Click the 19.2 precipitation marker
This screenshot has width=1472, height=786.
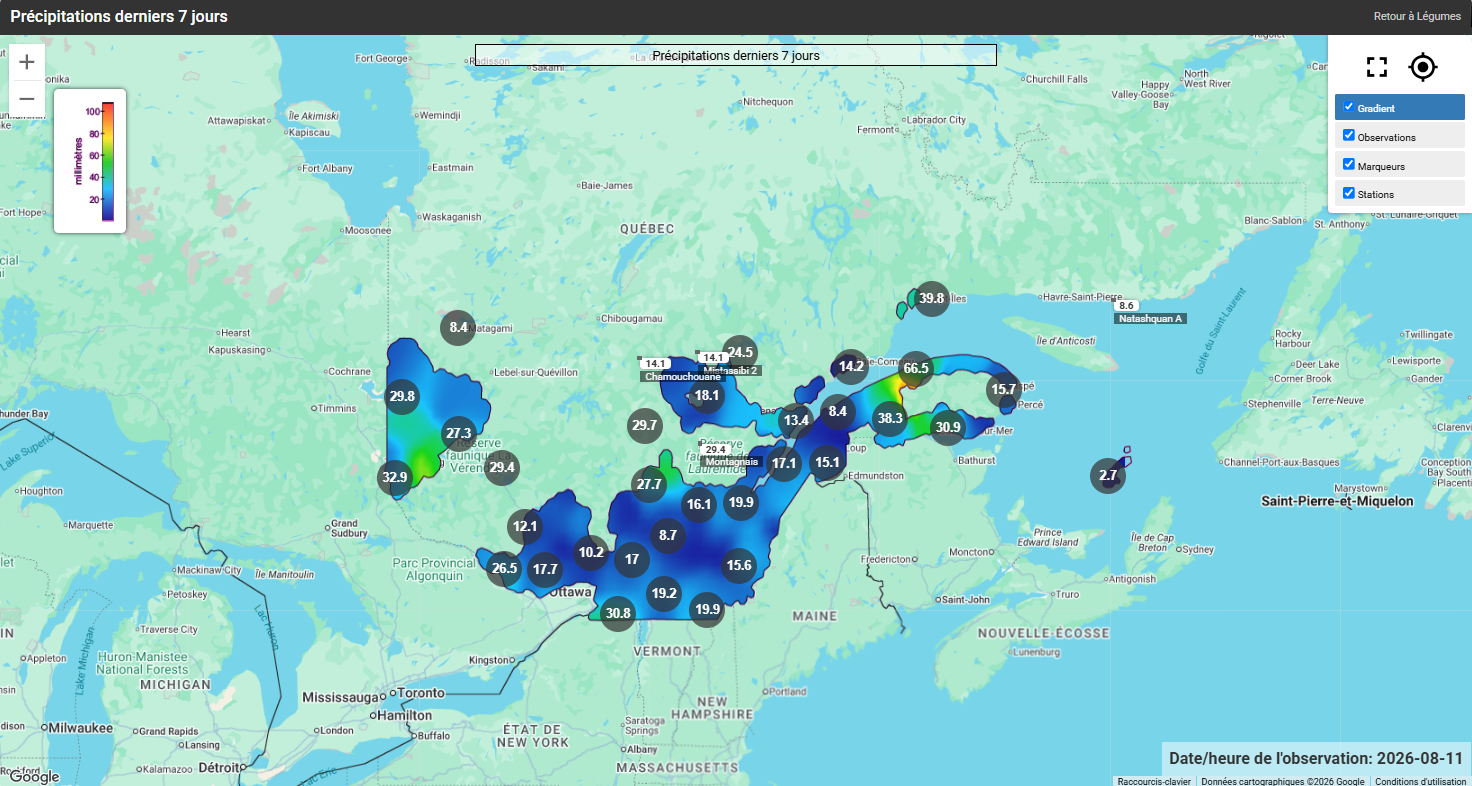(664, 593)
